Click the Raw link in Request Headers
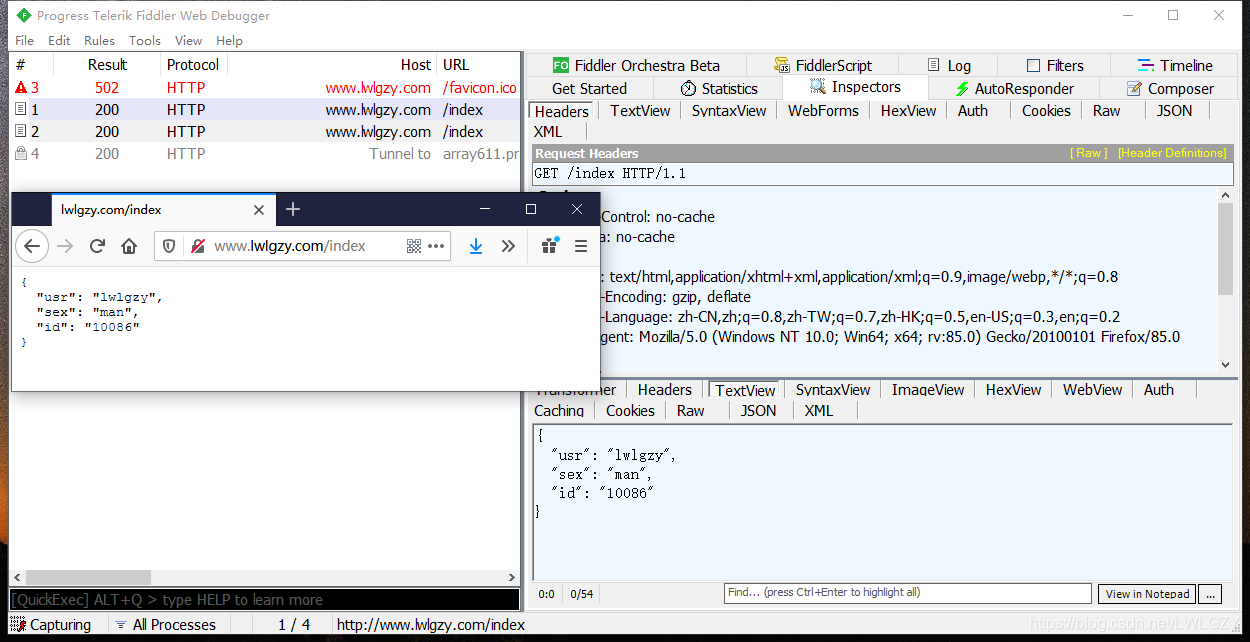1250x642 pixels. click(x=1089, y=153)
